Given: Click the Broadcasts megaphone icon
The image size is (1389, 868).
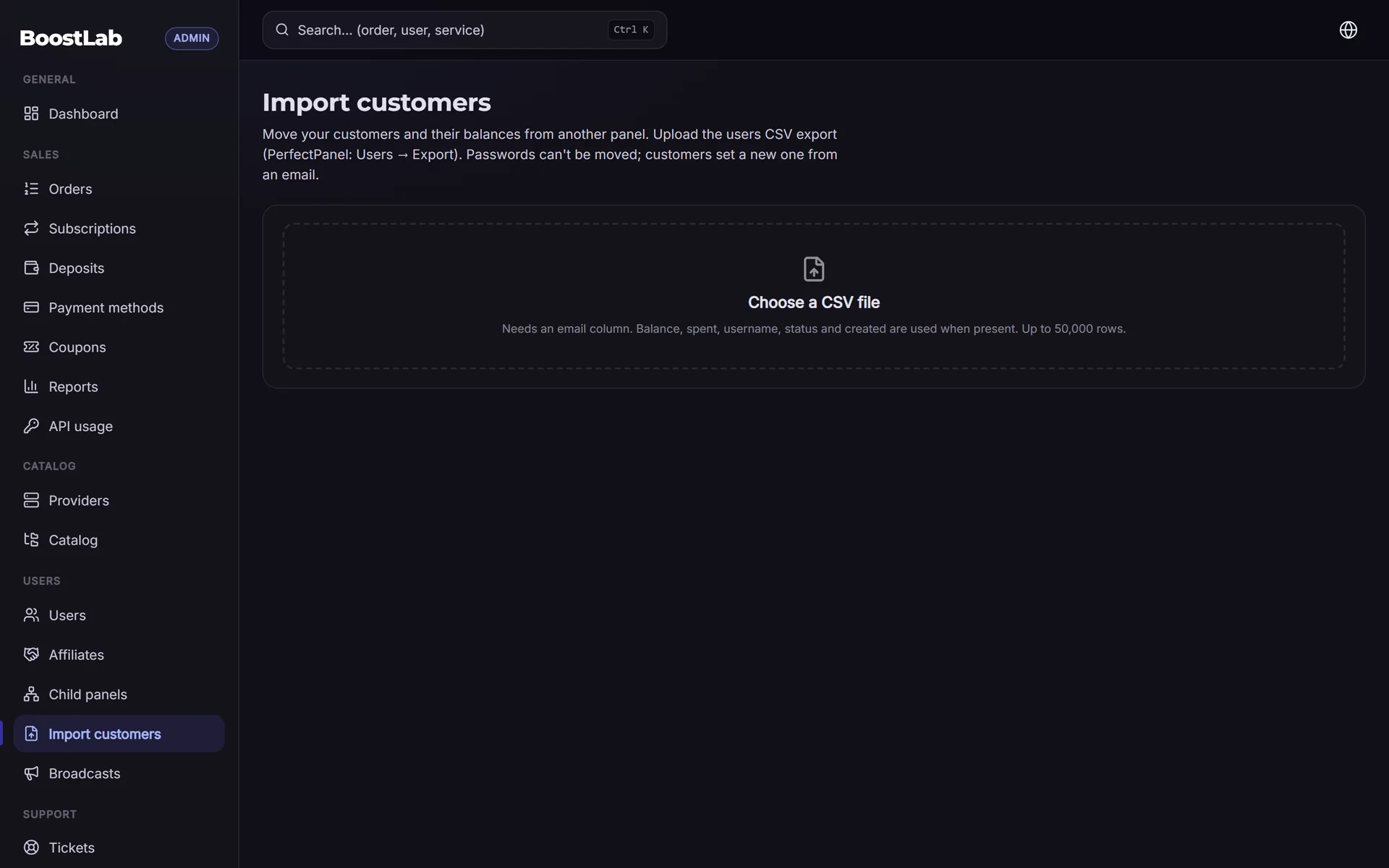Looking at the screenshot, I should coord(31,773).
